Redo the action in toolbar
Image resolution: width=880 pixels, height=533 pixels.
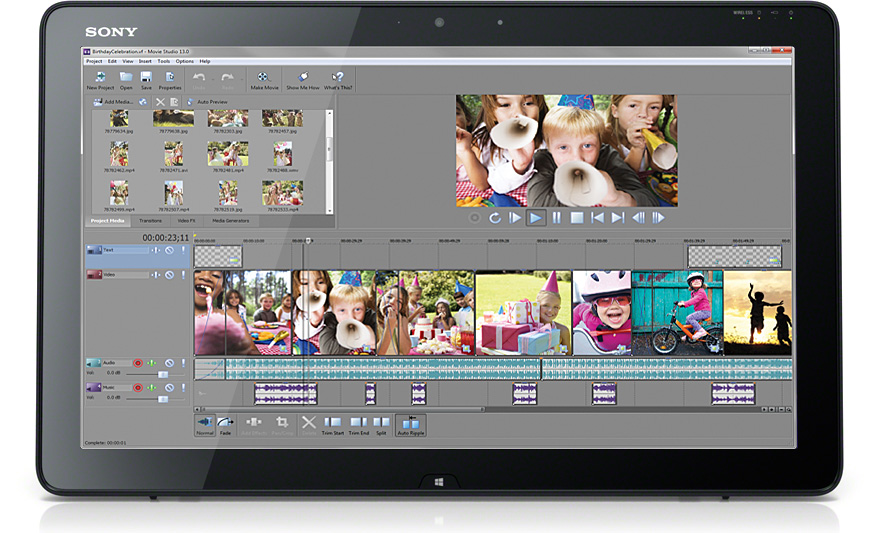[x=227, y=80]
